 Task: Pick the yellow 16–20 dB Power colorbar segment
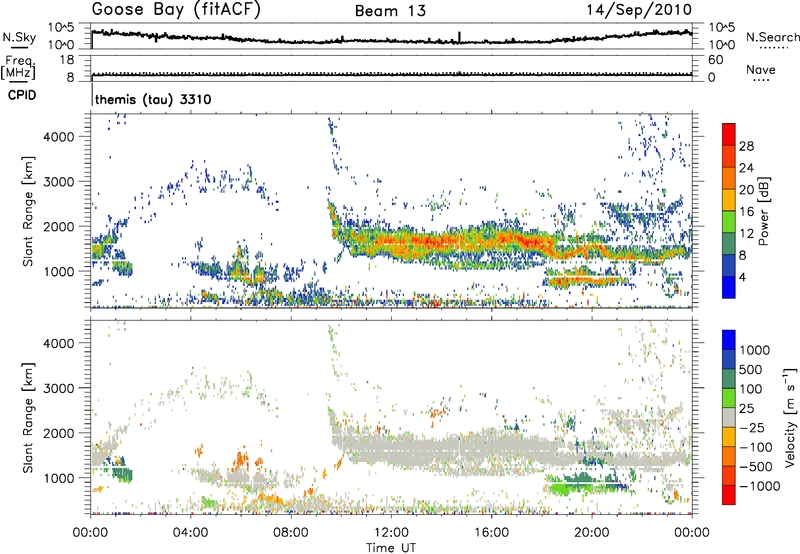click(x=729, y=200)
